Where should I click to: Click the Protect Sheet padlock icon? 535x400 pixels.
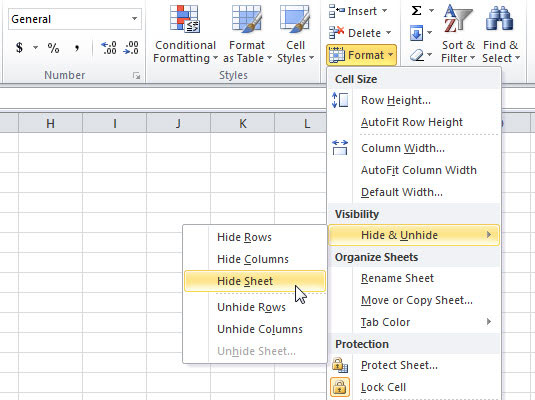[x=340, y=365]
